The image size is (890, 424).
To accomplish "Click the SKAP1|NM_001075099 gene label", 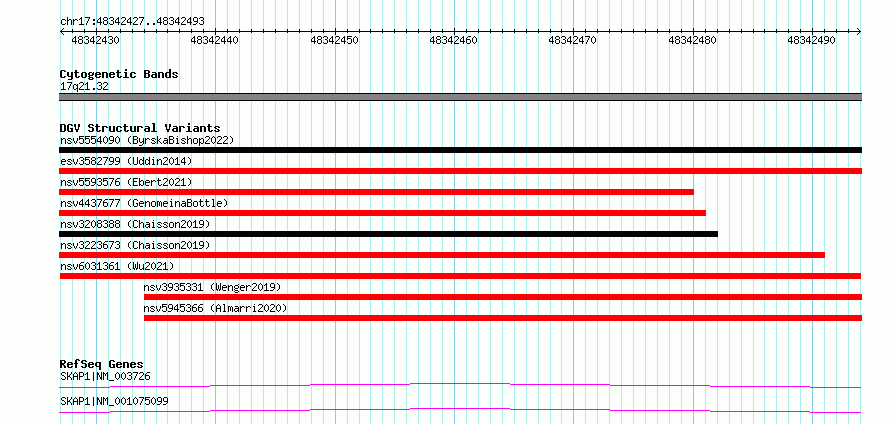I will coord(114,402).
